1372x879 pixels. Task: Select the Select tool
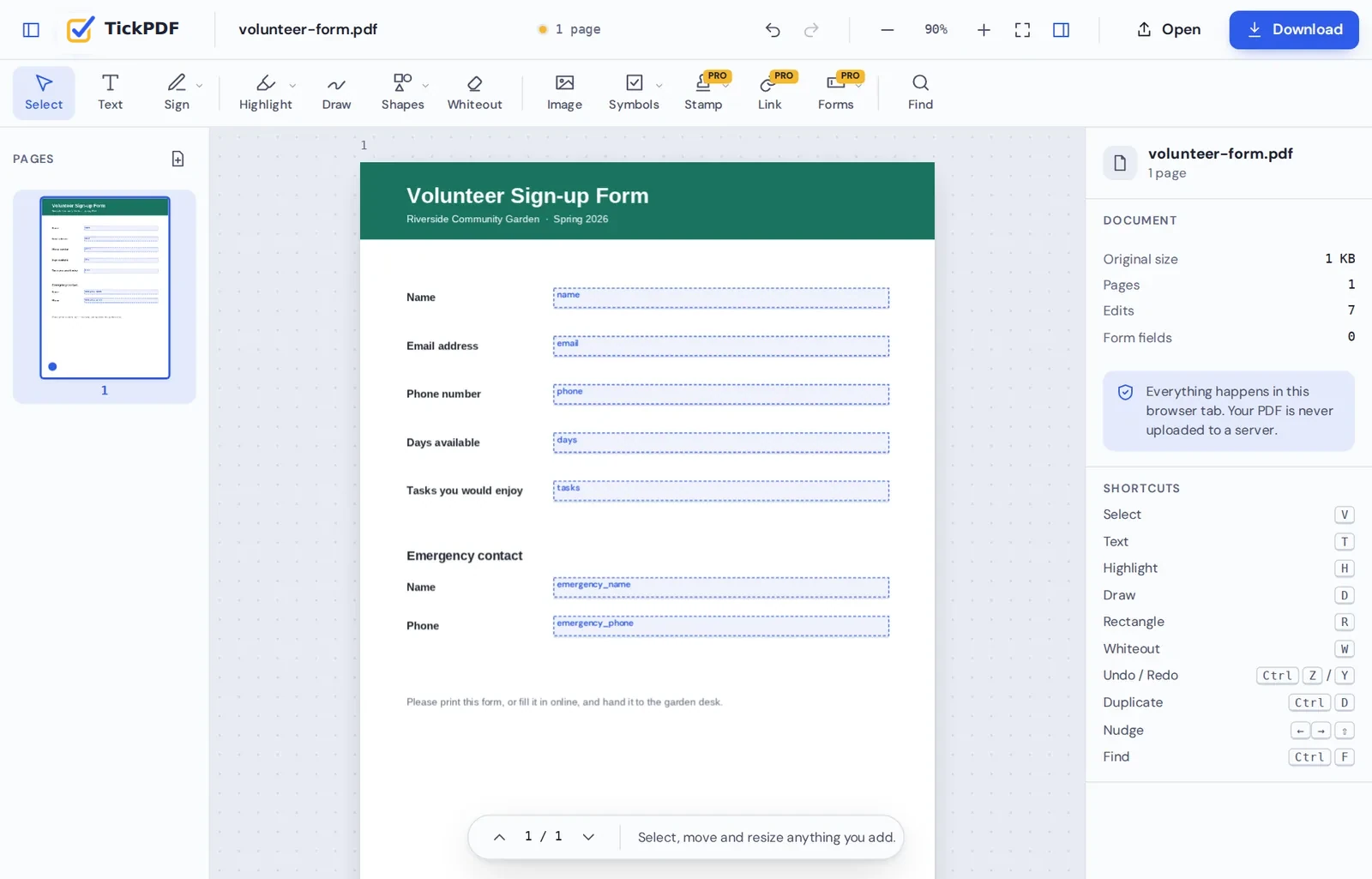point(44,93)
